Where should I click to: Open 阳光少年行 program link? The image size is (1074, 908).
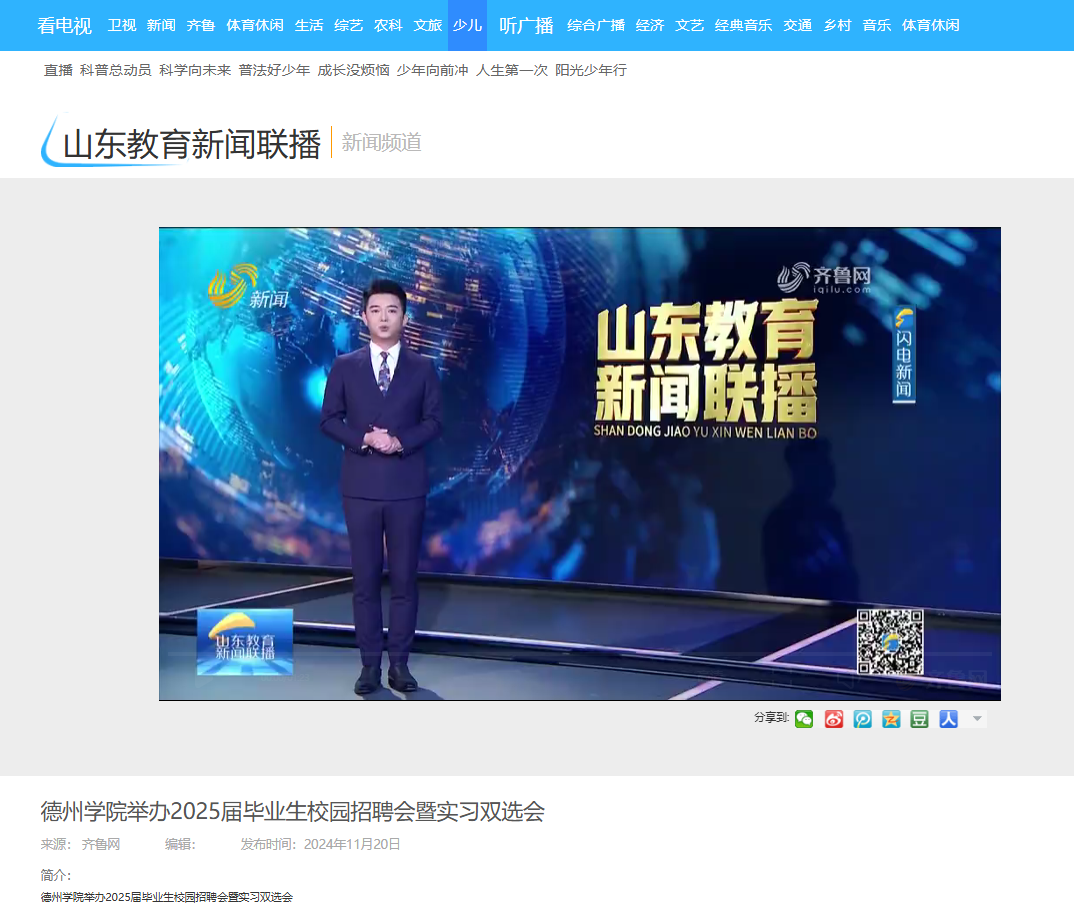[591, 70]
